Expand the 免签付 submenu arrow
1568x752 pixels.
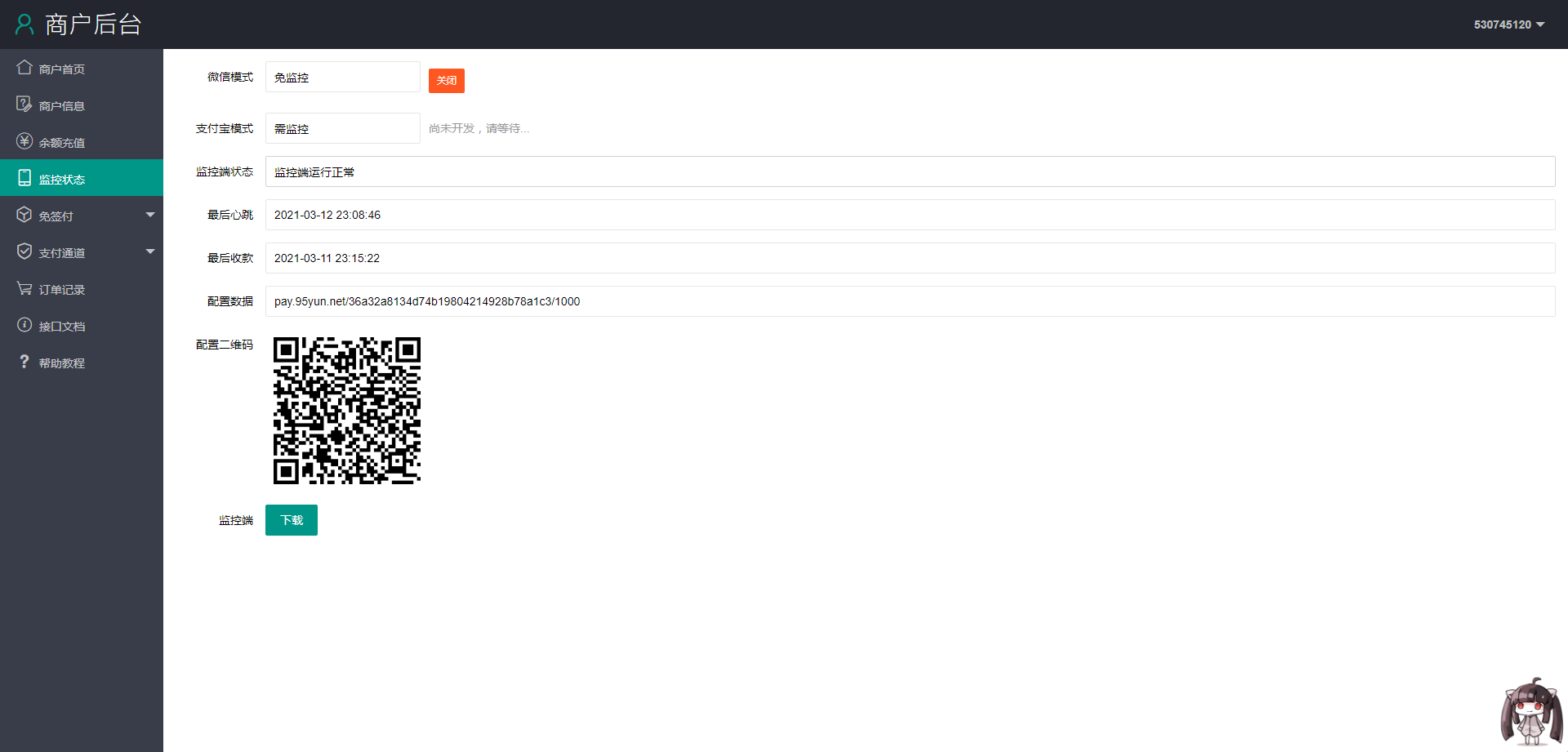point(150,215)
